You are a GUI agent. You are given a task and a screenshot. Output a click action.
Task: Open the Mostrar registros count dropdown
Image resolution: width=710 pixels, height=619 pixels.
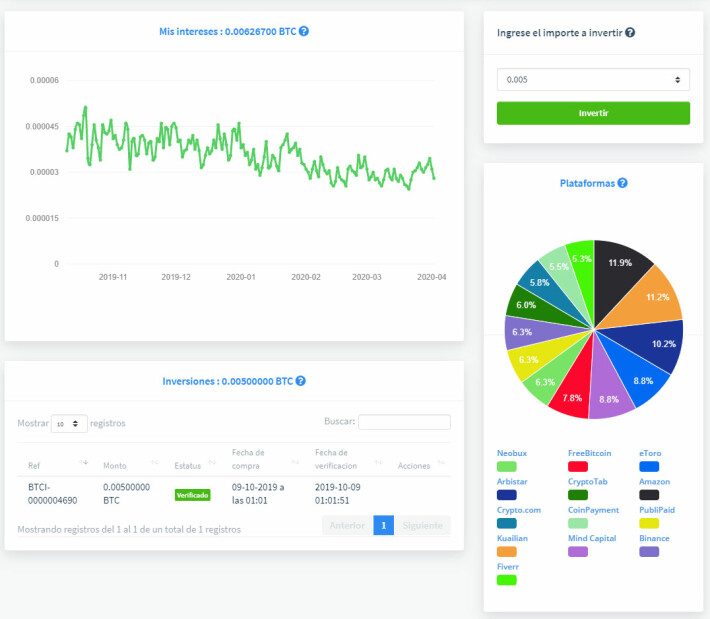click(x=69, y=424)
